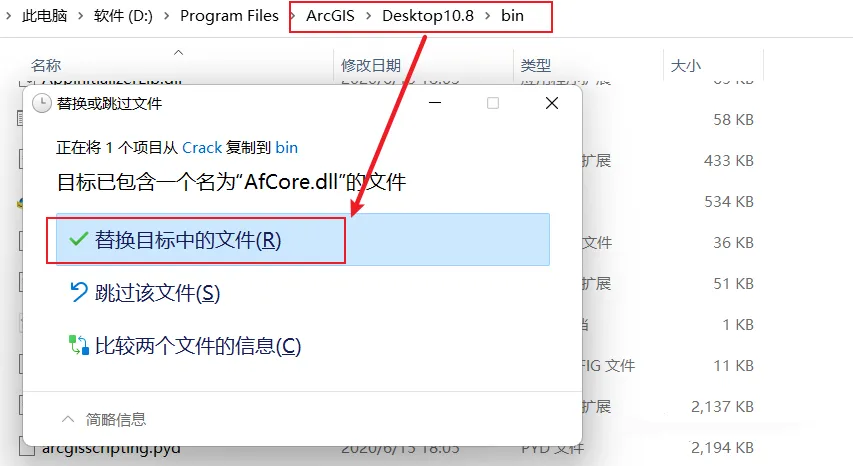This screenshot has height=466, width=853.
Task: Open the bin destination folder link
Action: point(286,147)
